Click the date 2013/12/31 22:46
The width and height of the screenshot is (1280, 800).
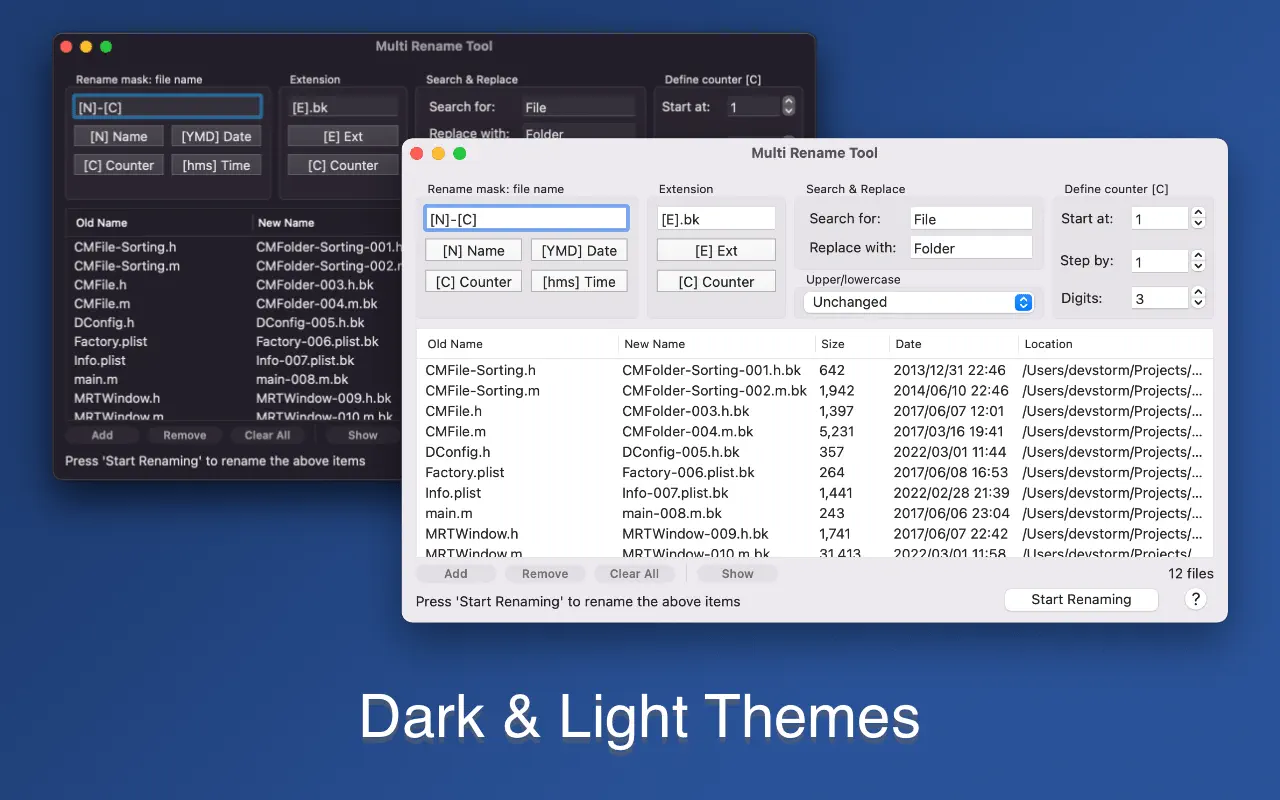click(950, 370)
